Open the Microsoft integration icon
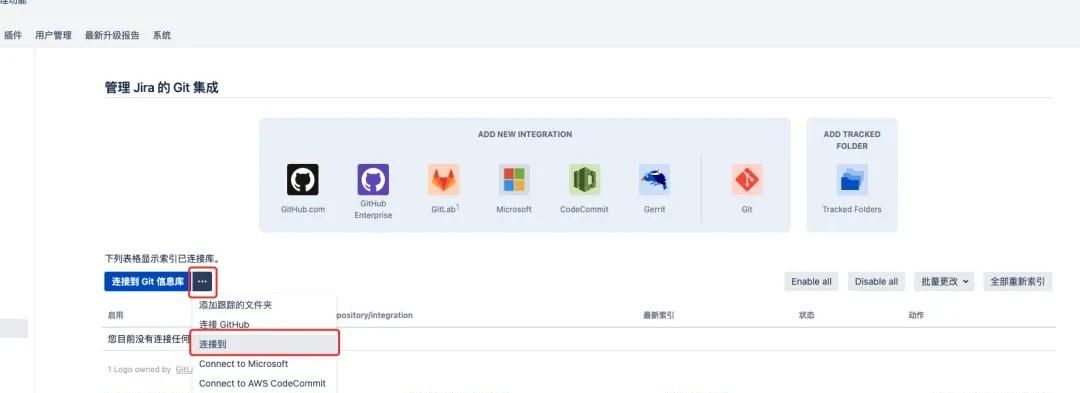 [x=514, y=180]
